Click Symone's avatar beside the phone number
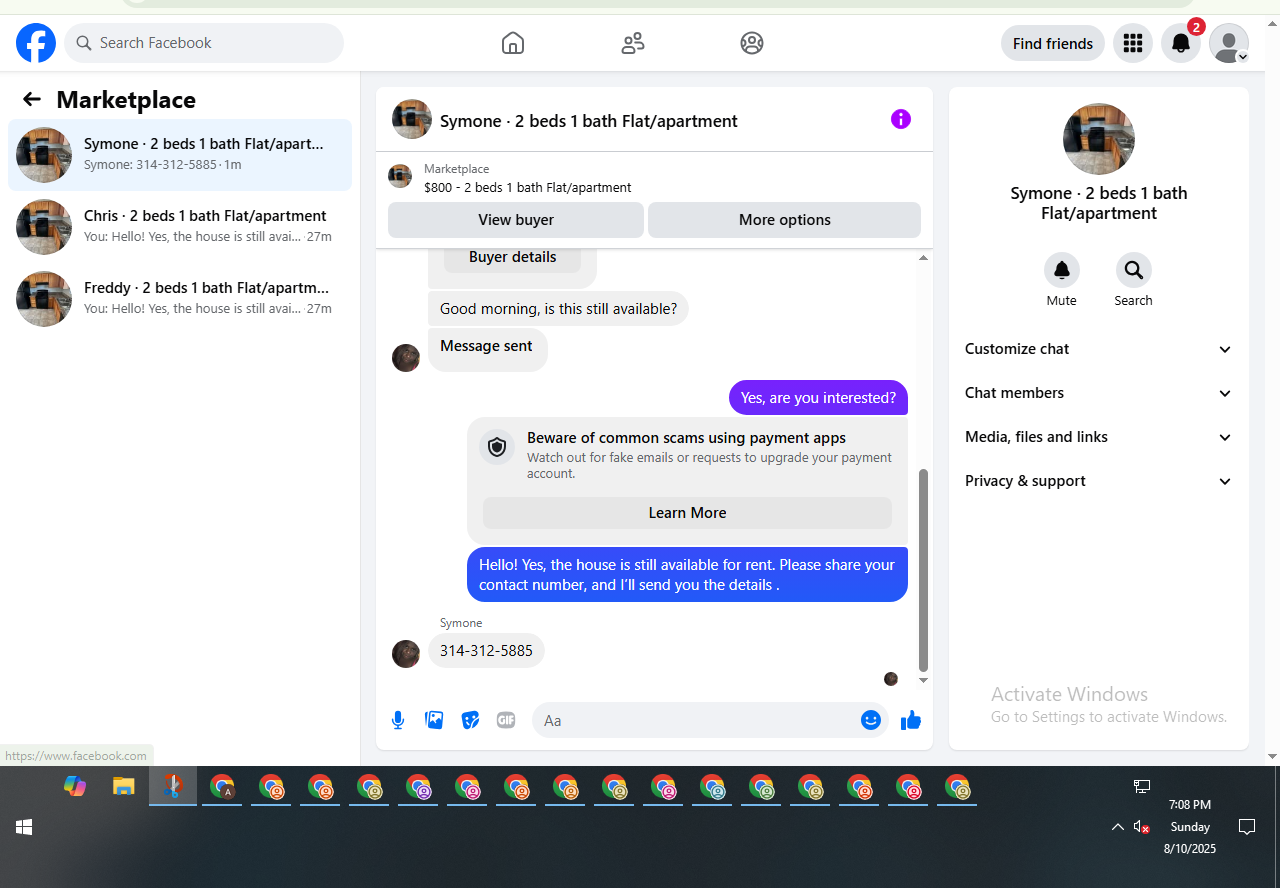 click(406, 654)
